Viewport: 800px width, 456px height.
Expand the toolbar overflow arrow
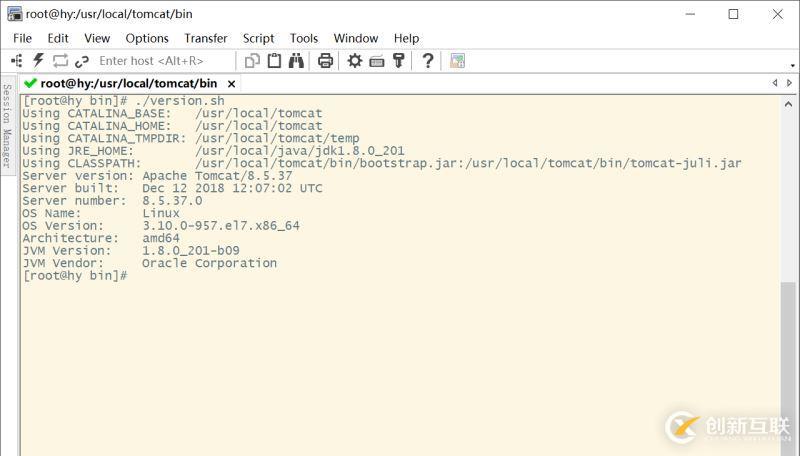pos(792,65)
